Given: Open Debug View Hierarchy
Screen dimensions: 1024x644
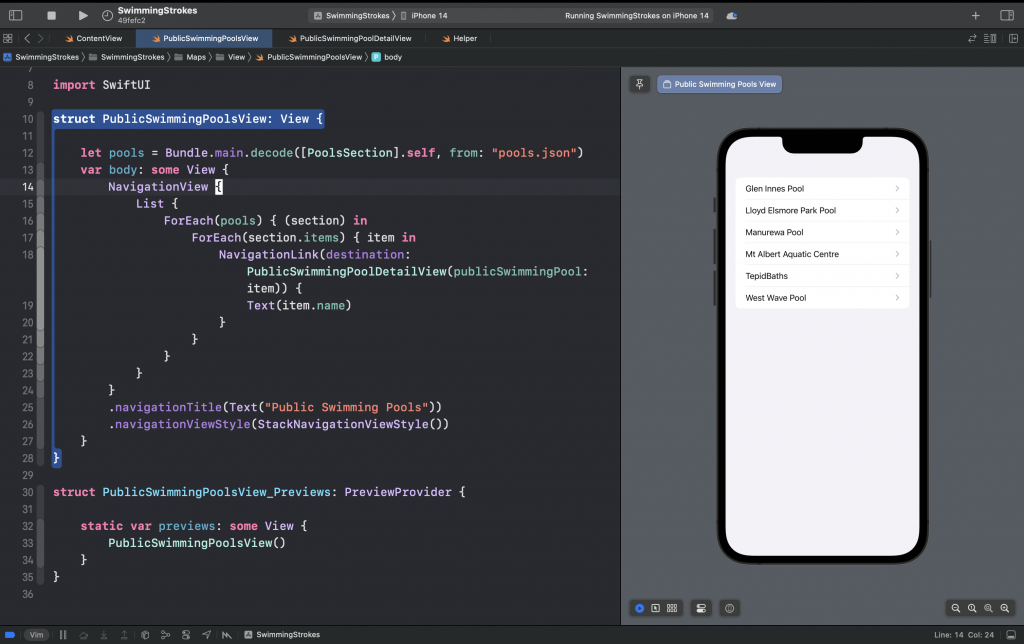Looking at the screenshot, I should tap(145, 635).
